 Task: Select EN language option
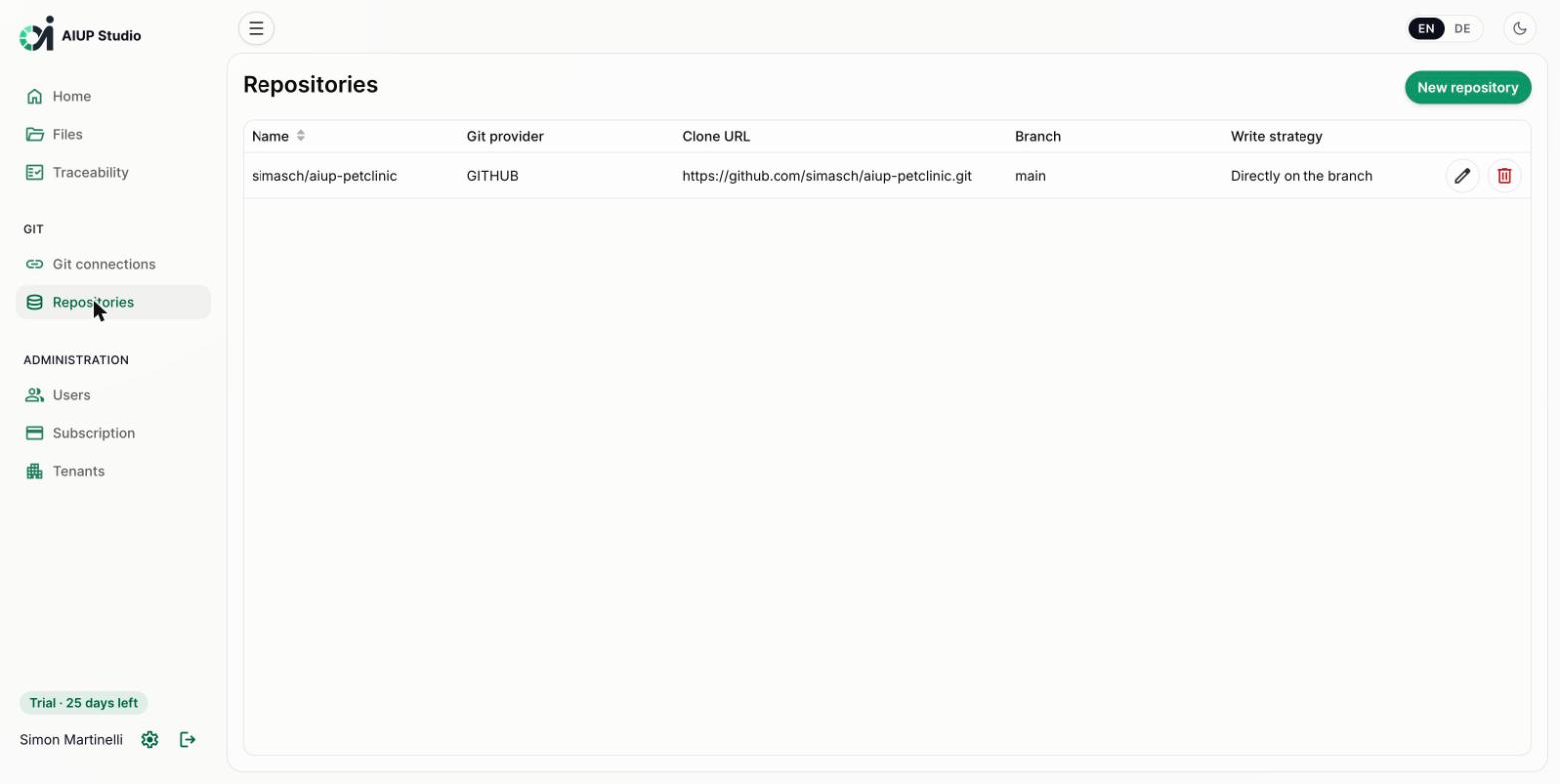point(1426,29)
